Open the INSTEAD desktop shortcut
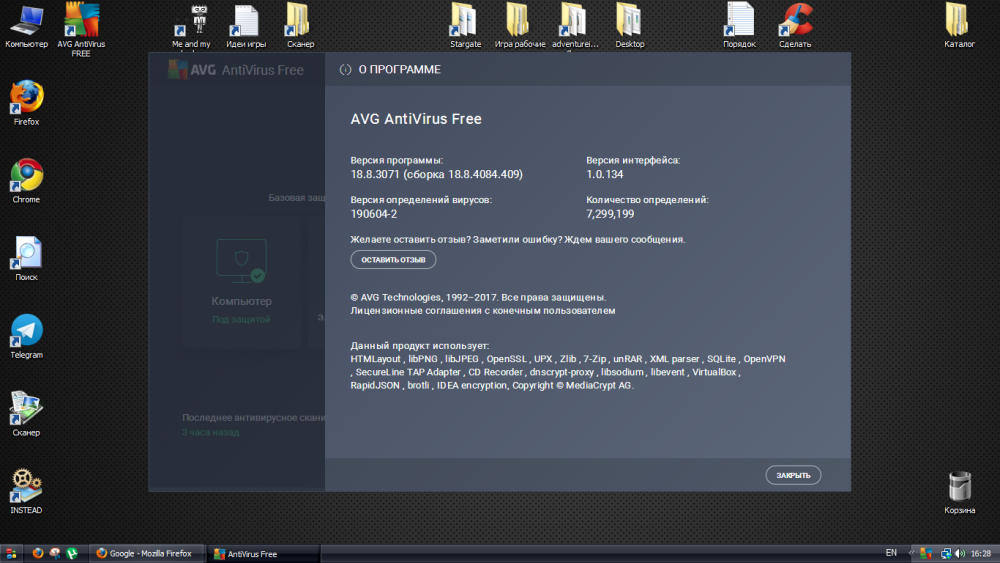 coord(26,492)
